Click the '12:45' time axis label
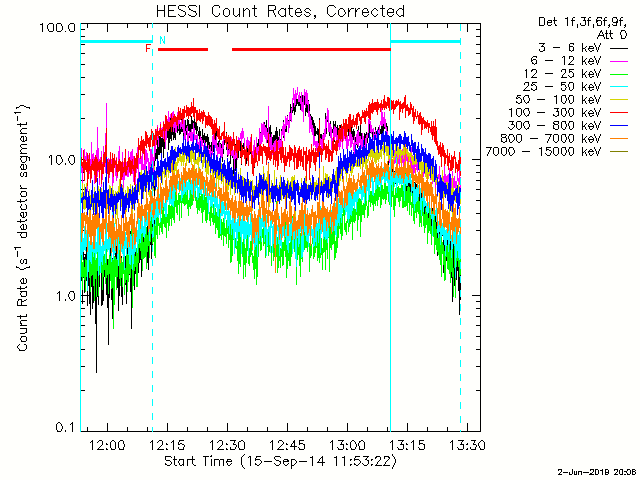The width and height of the screenshot is (640, 480). tap(288, 445)
